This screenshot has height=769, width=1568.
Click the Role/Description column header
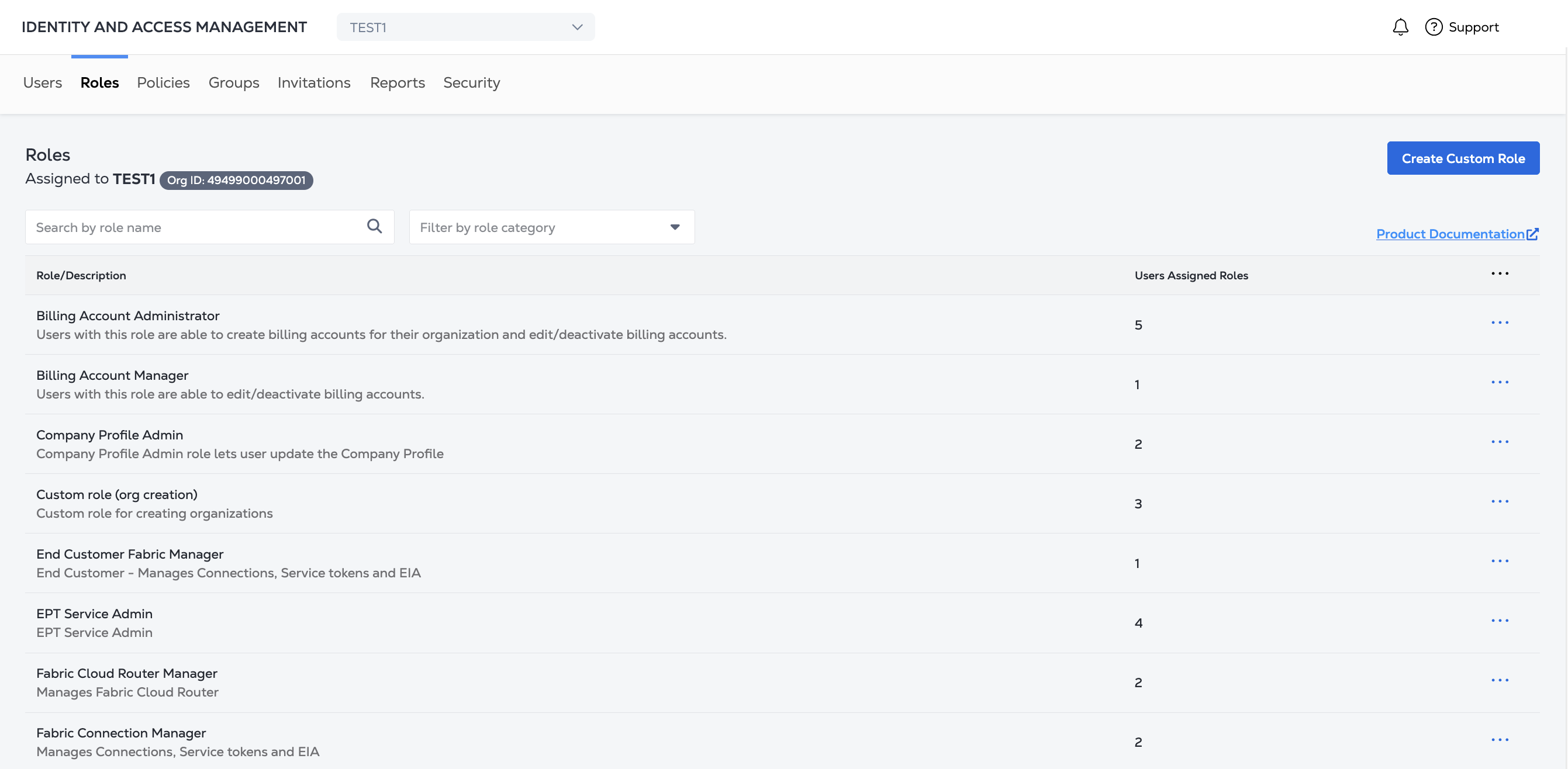click(81, 275)
